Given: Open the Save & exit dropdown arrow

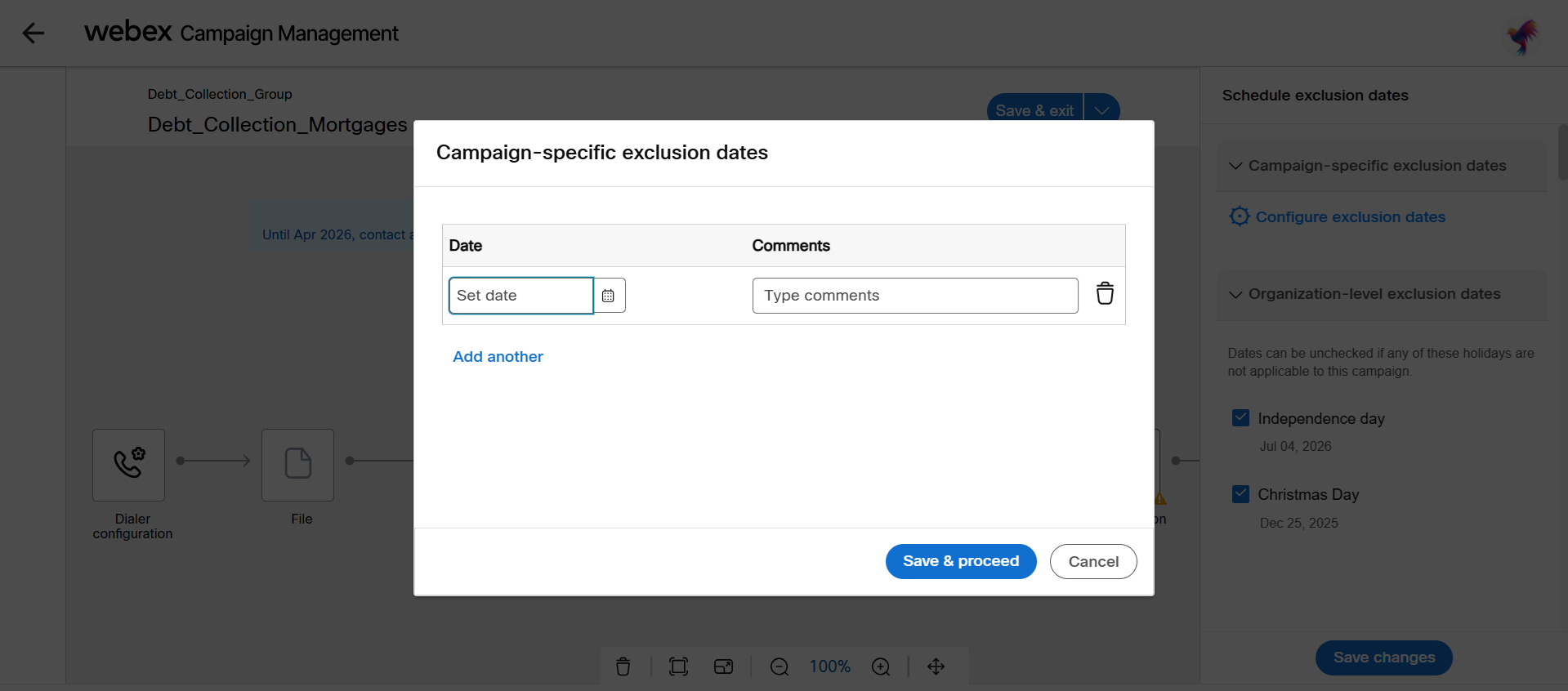Looking at the screenshot, I should pyautogui.click(x=1102, y=109).
